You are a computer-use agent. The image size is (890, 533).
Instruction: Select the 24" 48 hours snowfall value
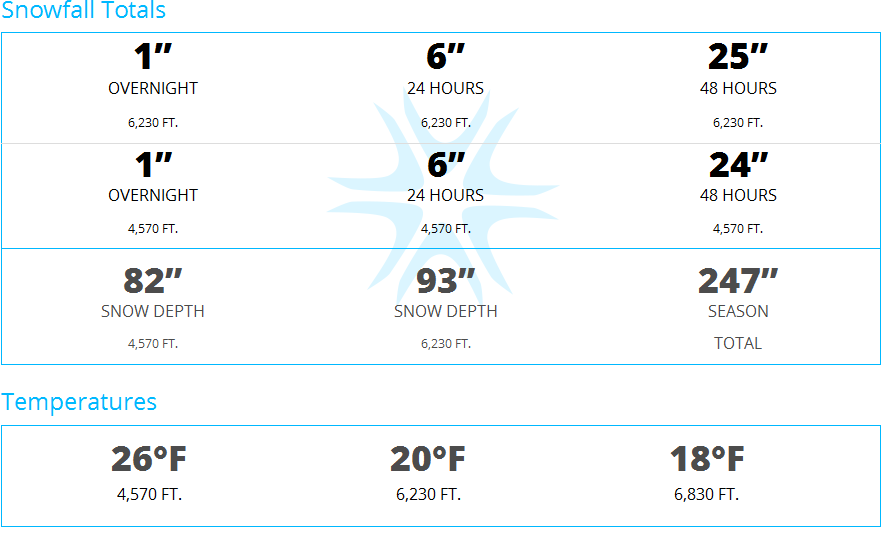coord(738,165)
